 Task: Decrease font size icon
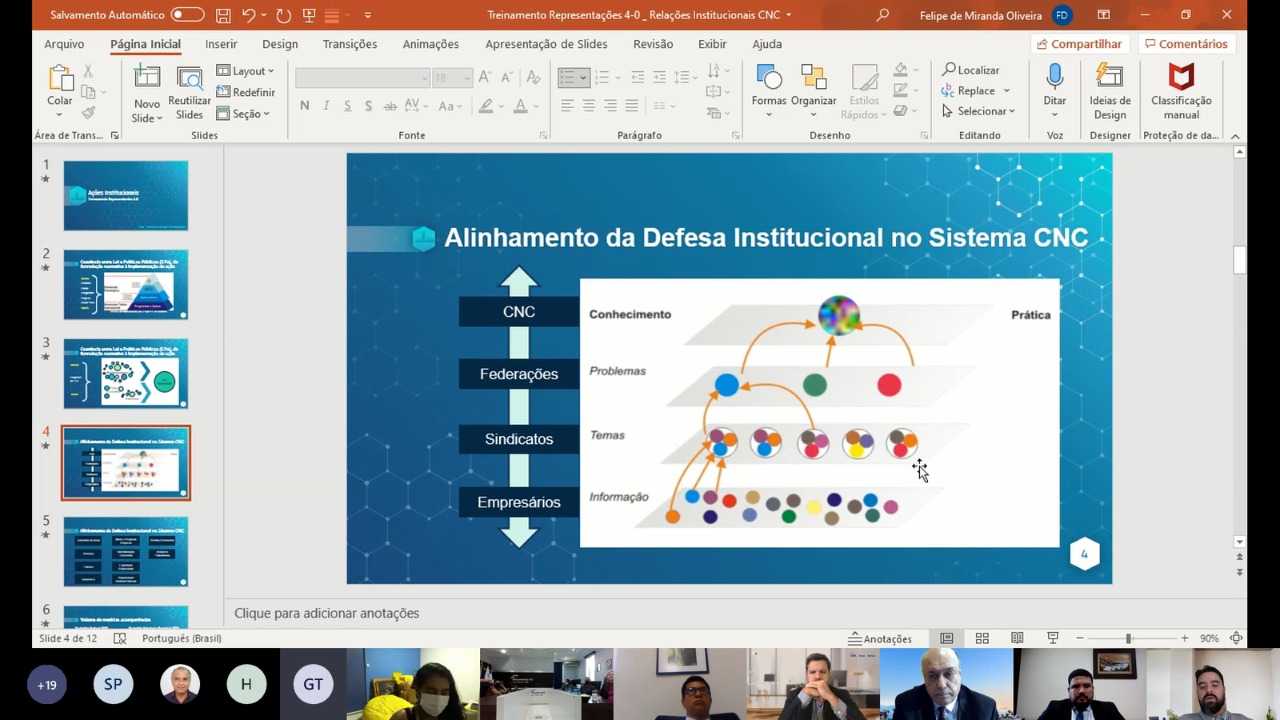[x=507, y=77]
